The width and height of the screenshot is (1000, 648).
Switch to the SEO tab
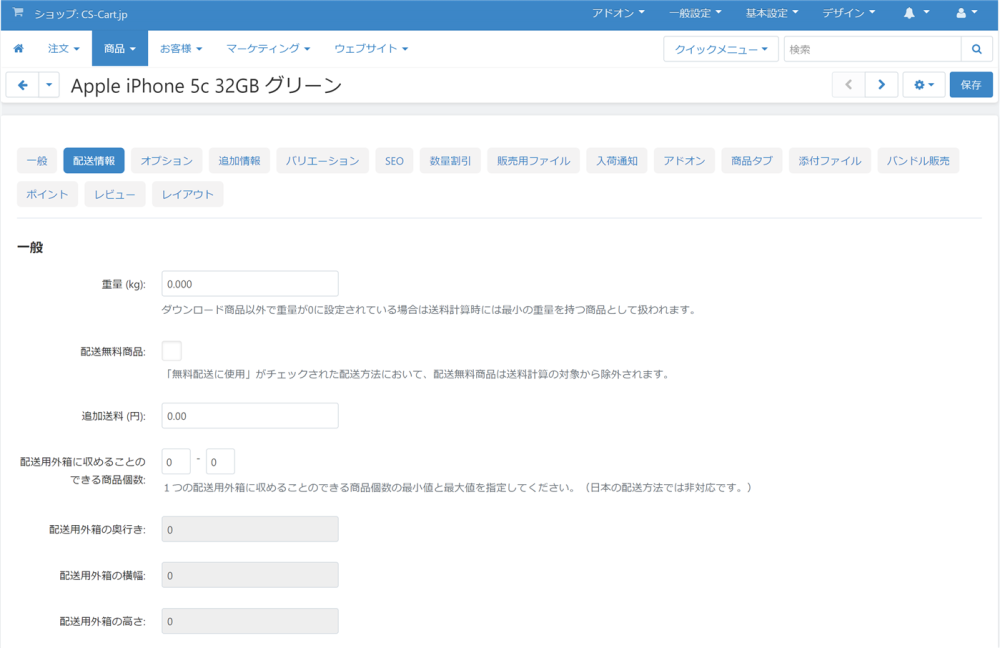[x=394, y=161]
